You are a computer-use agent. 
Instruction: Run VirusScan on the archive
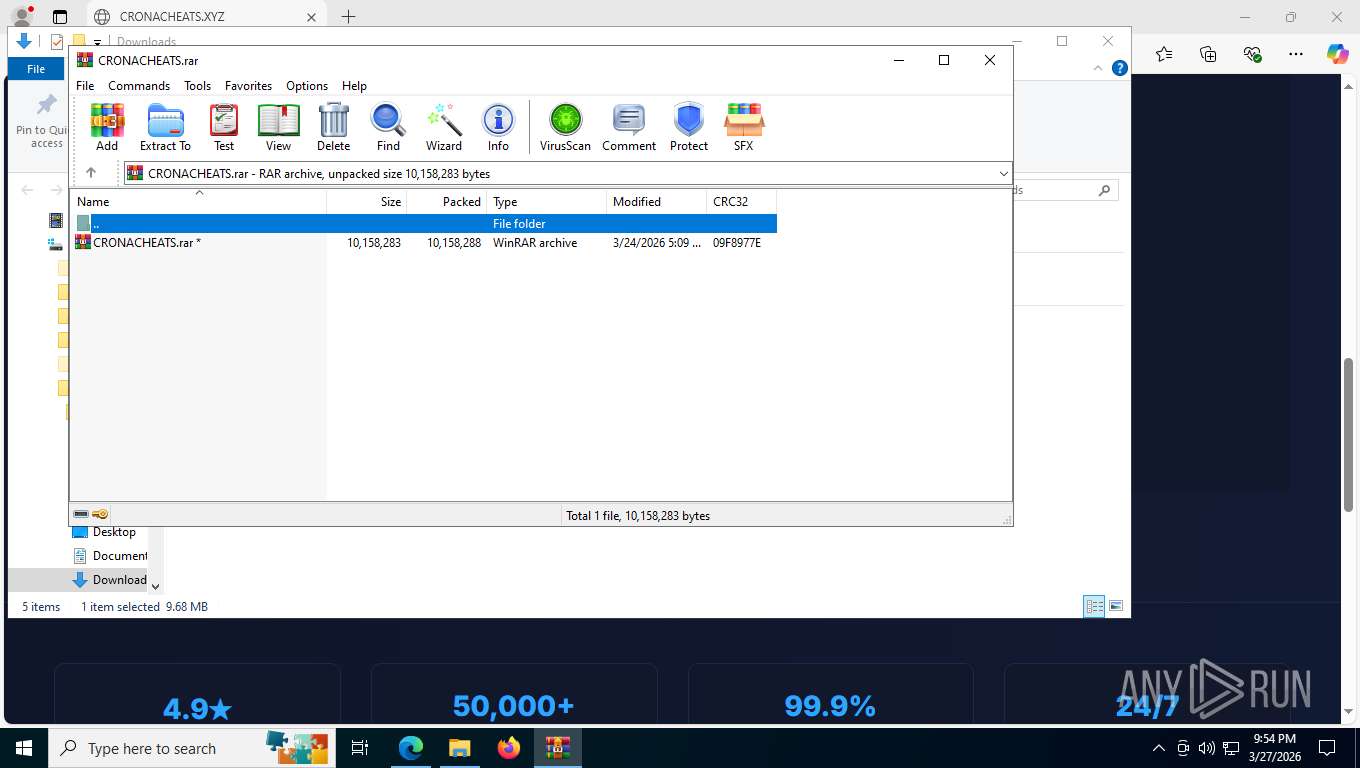coord(565,127)
